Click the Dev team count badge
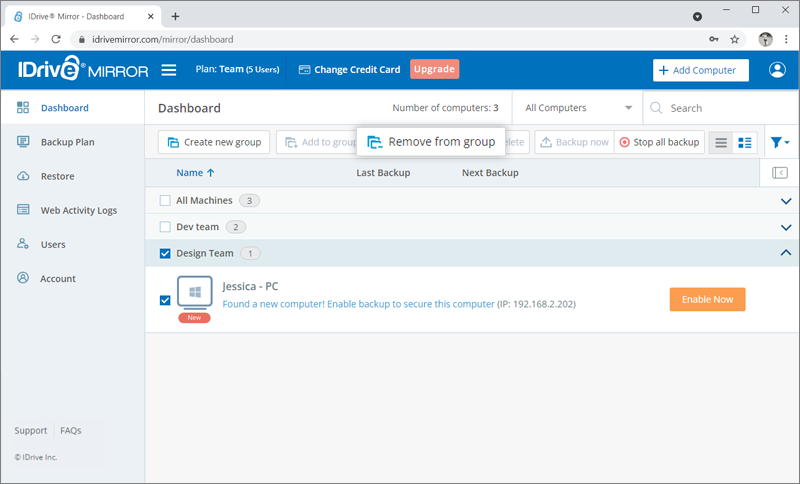 pos(236,227)
